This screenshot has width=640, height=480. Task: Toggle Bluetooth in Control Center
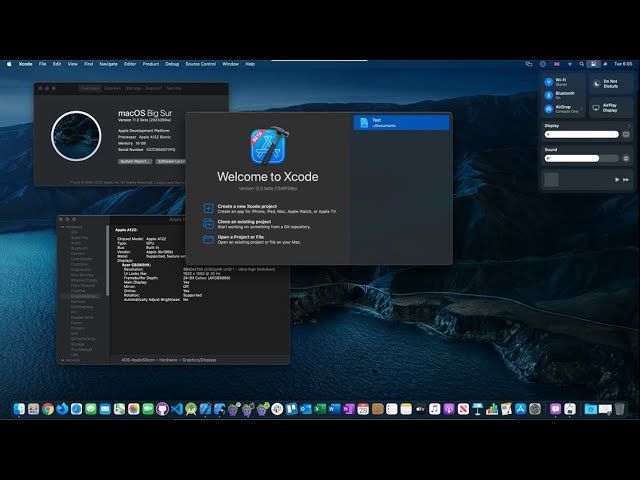coord(549,95)
